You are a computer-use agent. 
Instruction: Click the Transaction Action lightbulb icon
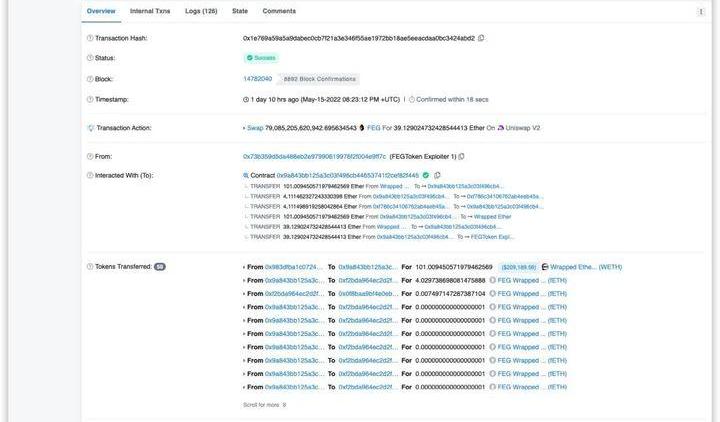click(90, 128)
